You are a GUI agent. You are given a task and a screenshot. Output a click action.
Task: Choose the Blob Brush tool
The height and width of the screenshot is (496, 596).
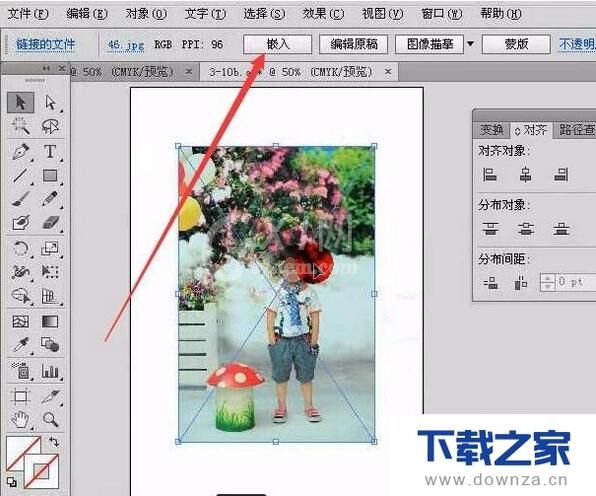pos(21,222)
